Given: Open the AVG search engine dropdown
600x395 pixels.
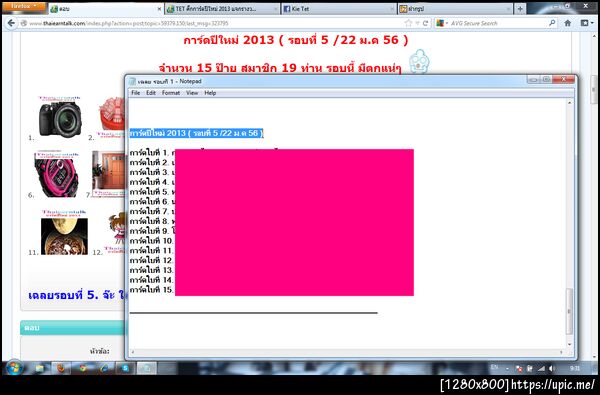Looking at the screenshot, I should pyautogui.click(x=442, y=23).
